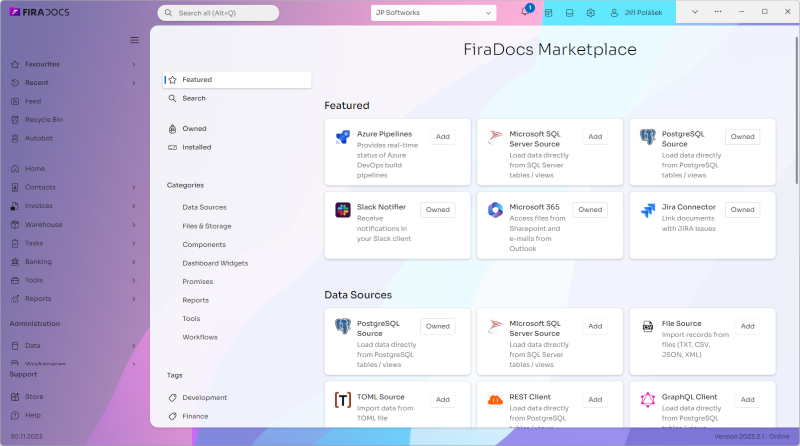Click the Jira Connector icon
Image resolution: width=800 pixels, height=446 pixels.
click(x=647, y=210)
